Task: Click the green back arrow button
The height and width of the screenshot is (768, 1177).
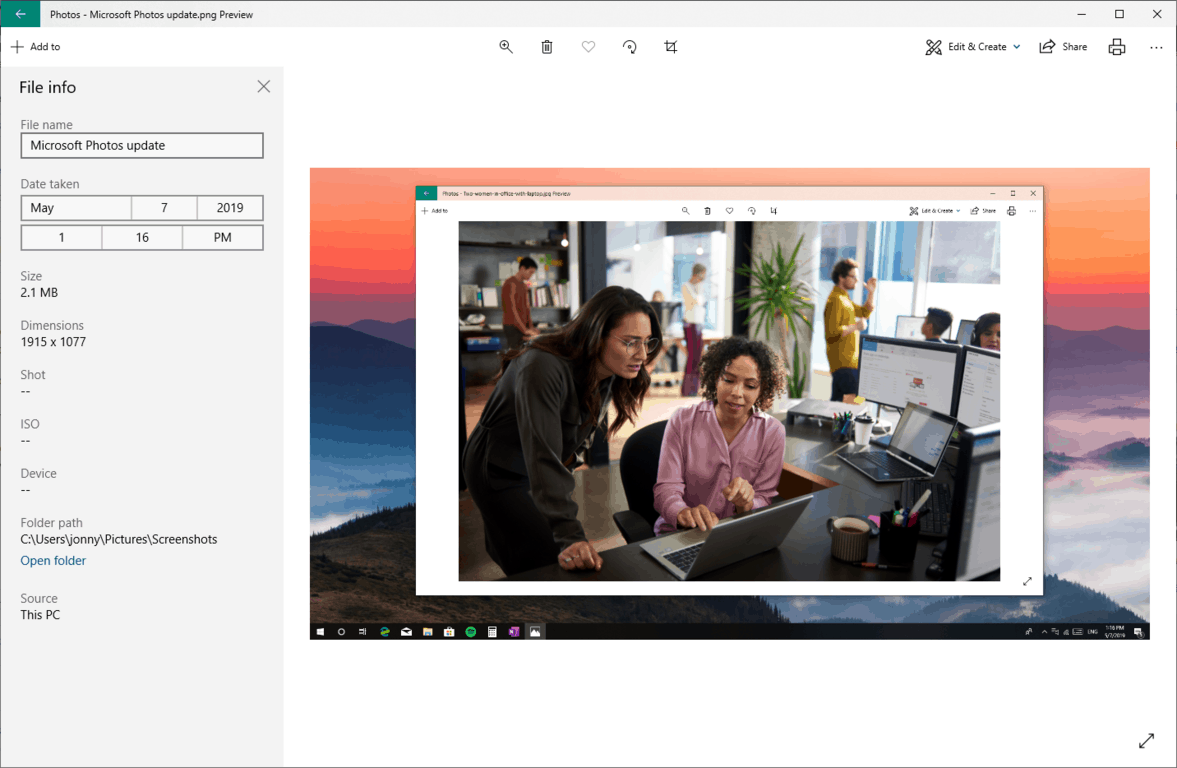Action: tap(20, 14)
